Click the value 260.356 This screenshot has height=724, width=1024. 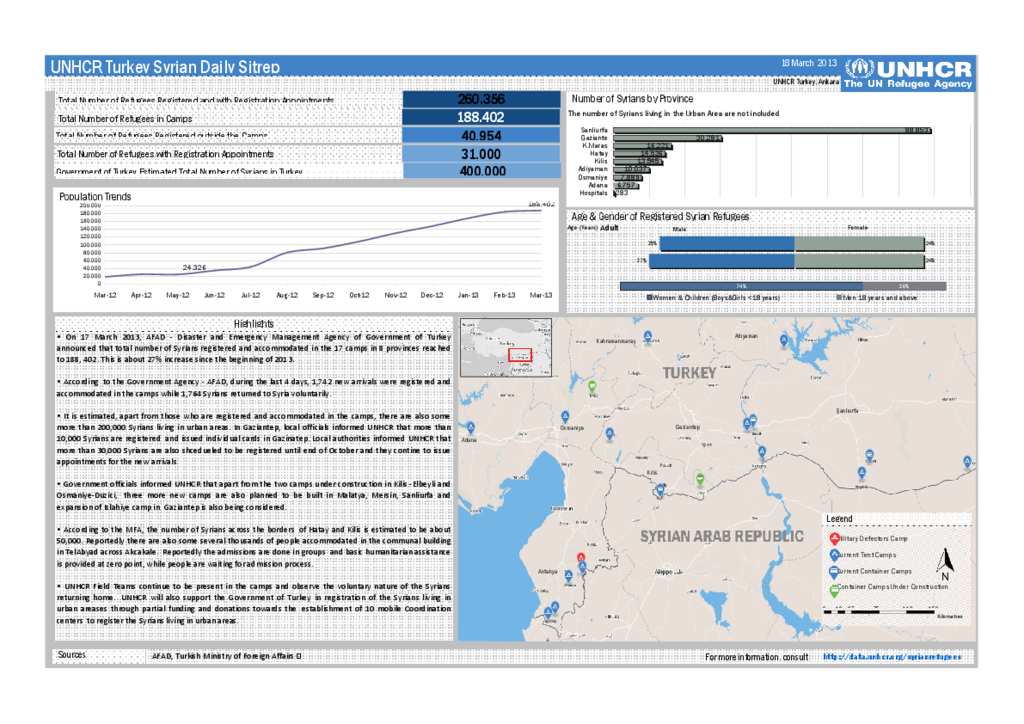point(481,99)
